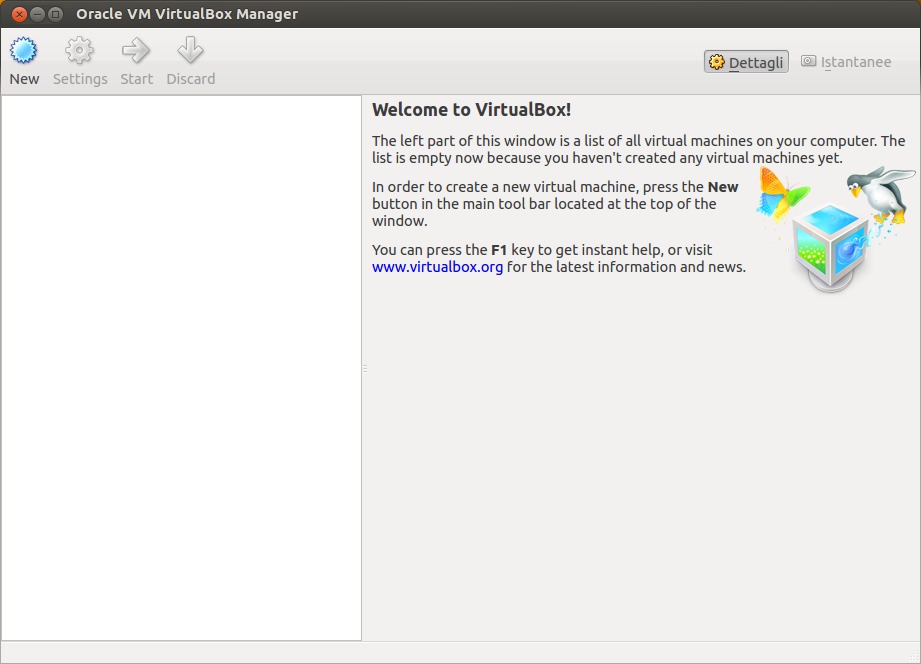Close the VirtualBox Manager window
Screen dimensions: 921x664
(19, 14)
